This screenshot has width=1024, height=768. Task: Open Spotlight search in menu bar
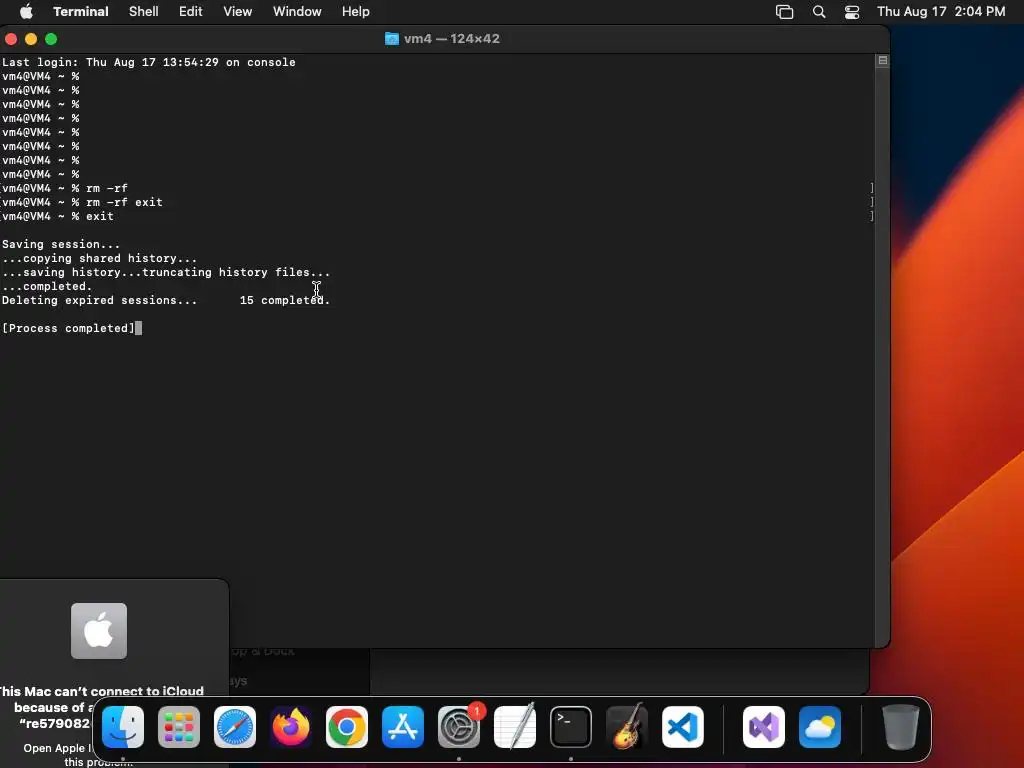click(x=819, y=12)
